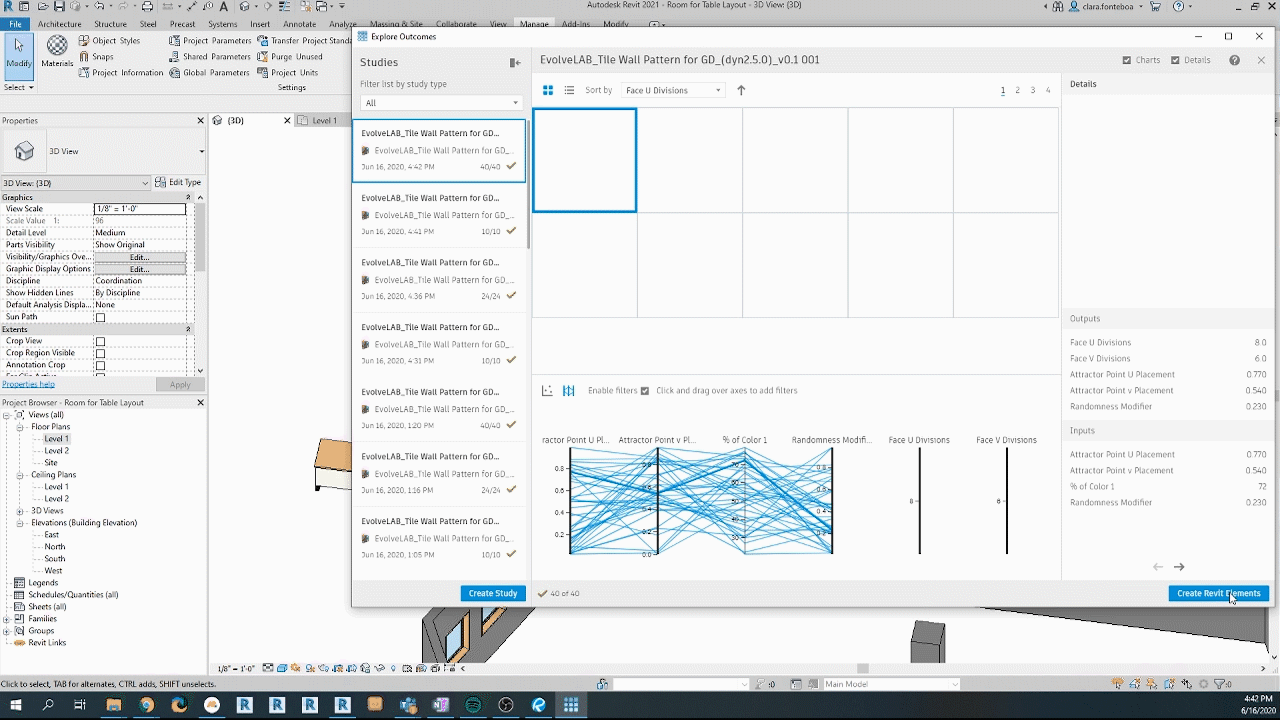This screenshot has width=1280, height=720.
Task: Open the 3D View type selector dropdown
Action: (x=201, y=152)
